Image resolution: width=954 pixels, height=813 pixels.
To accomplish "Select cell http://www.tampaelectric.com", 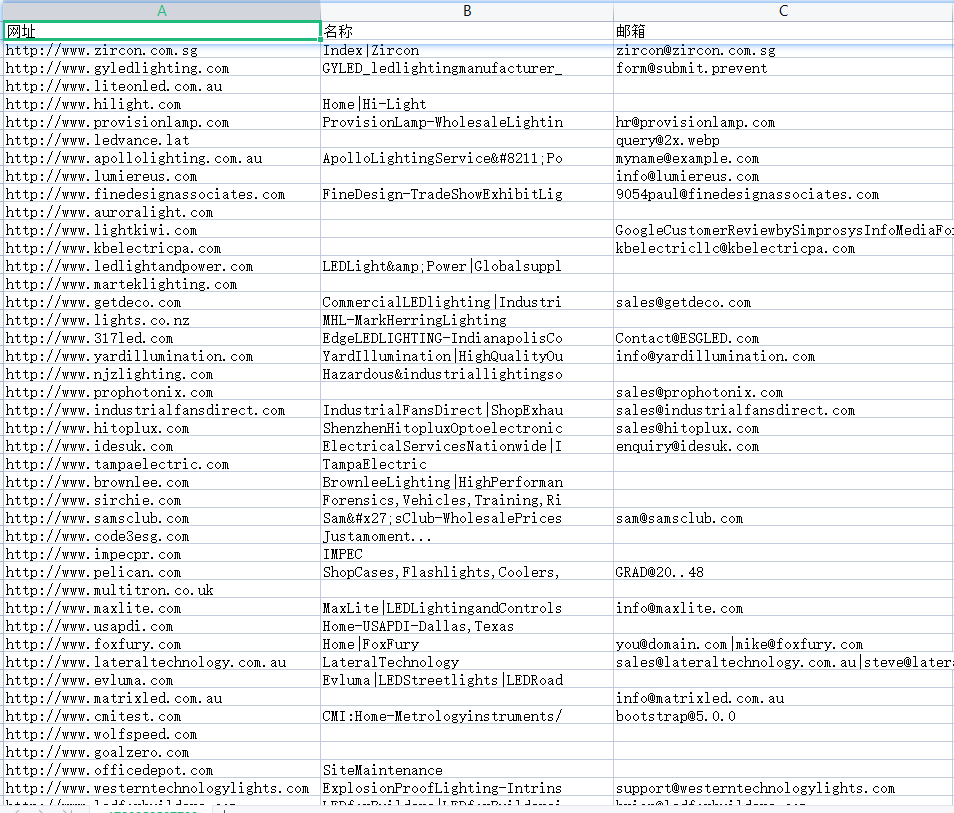I will tap(162, 464).
